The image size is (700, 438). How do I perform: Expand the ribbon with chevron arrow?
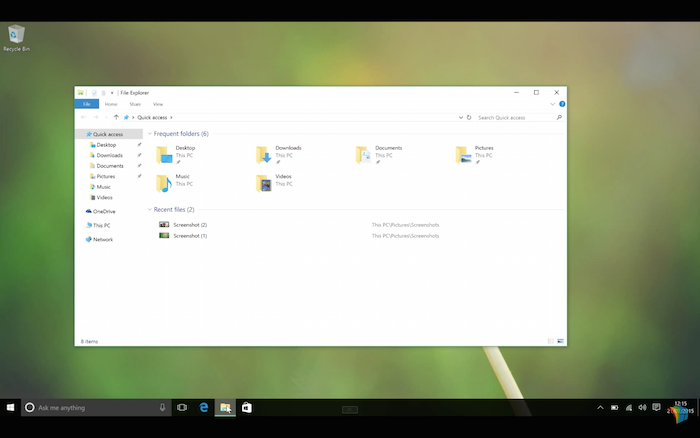[553, 104]
